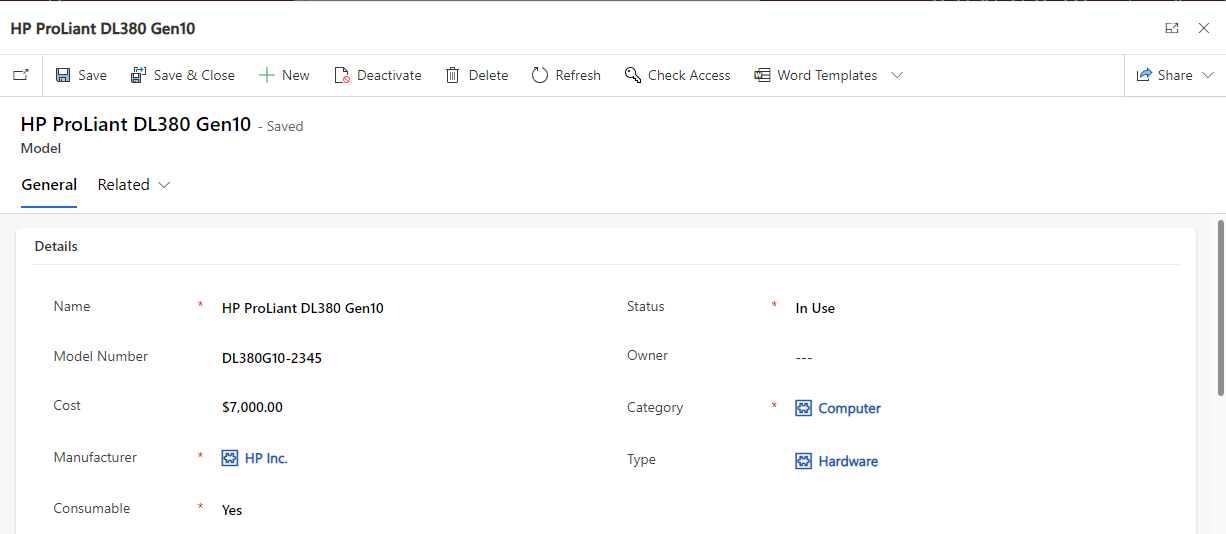Switch to the General tab

(49, 185)
